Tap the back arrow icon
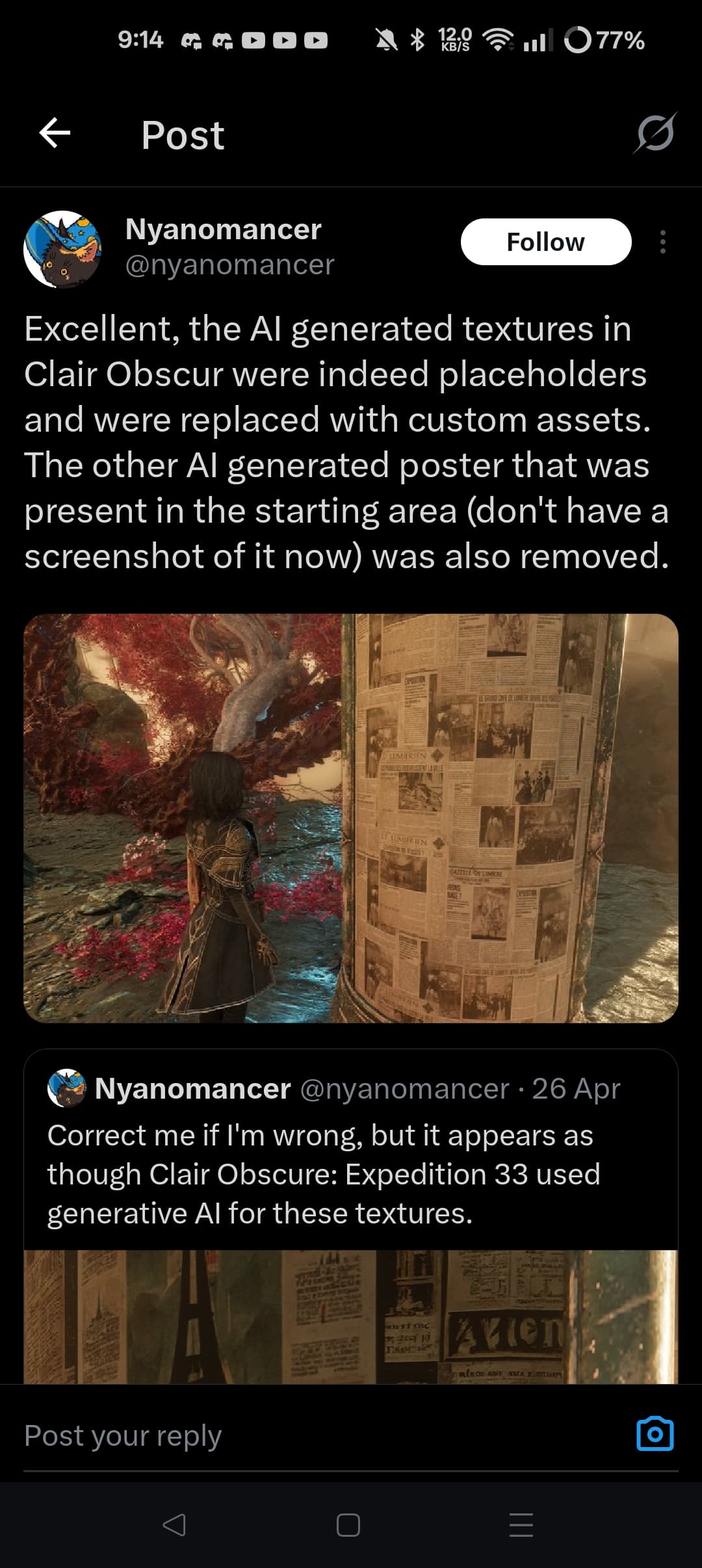 pos(55,133)
